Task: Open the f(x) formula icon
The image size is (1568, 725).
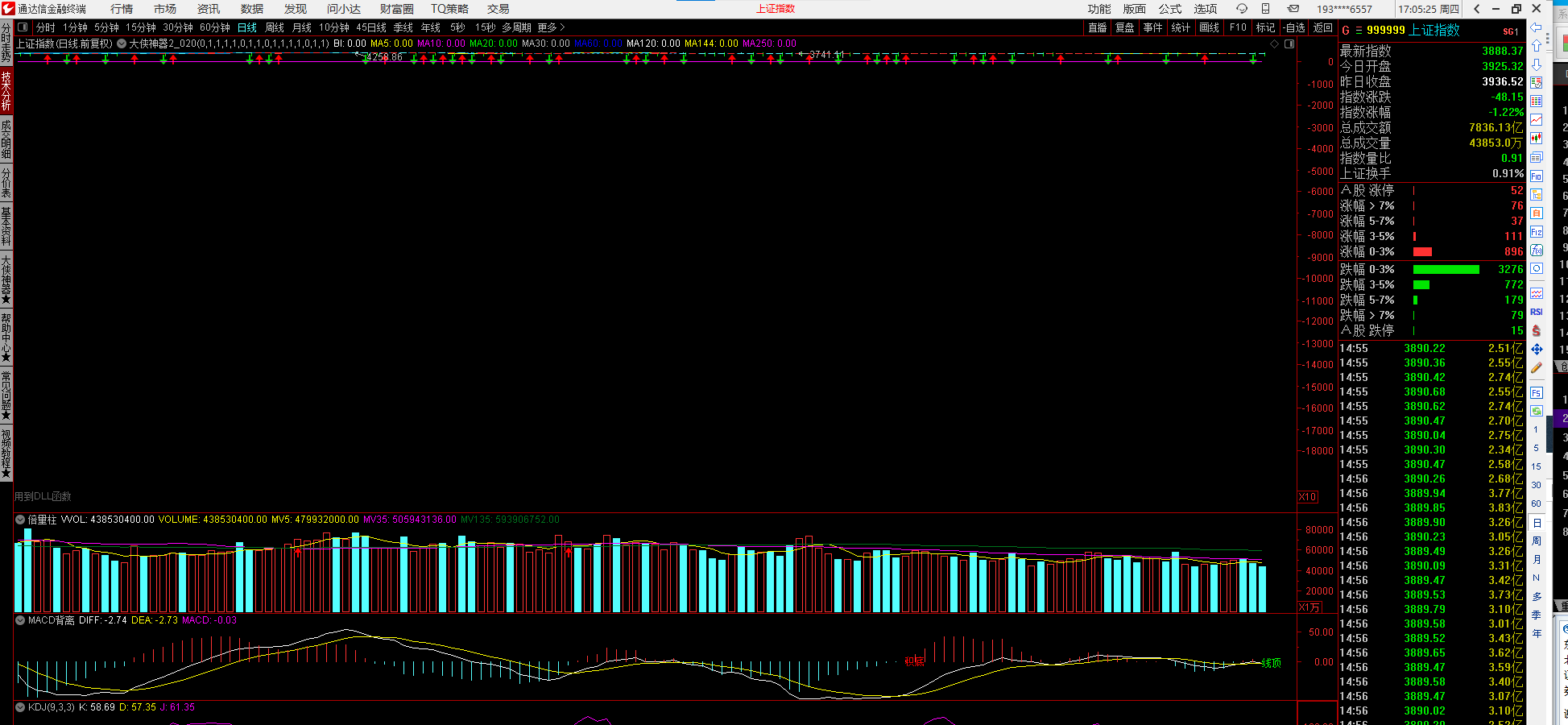Action: pos(1537,251)
